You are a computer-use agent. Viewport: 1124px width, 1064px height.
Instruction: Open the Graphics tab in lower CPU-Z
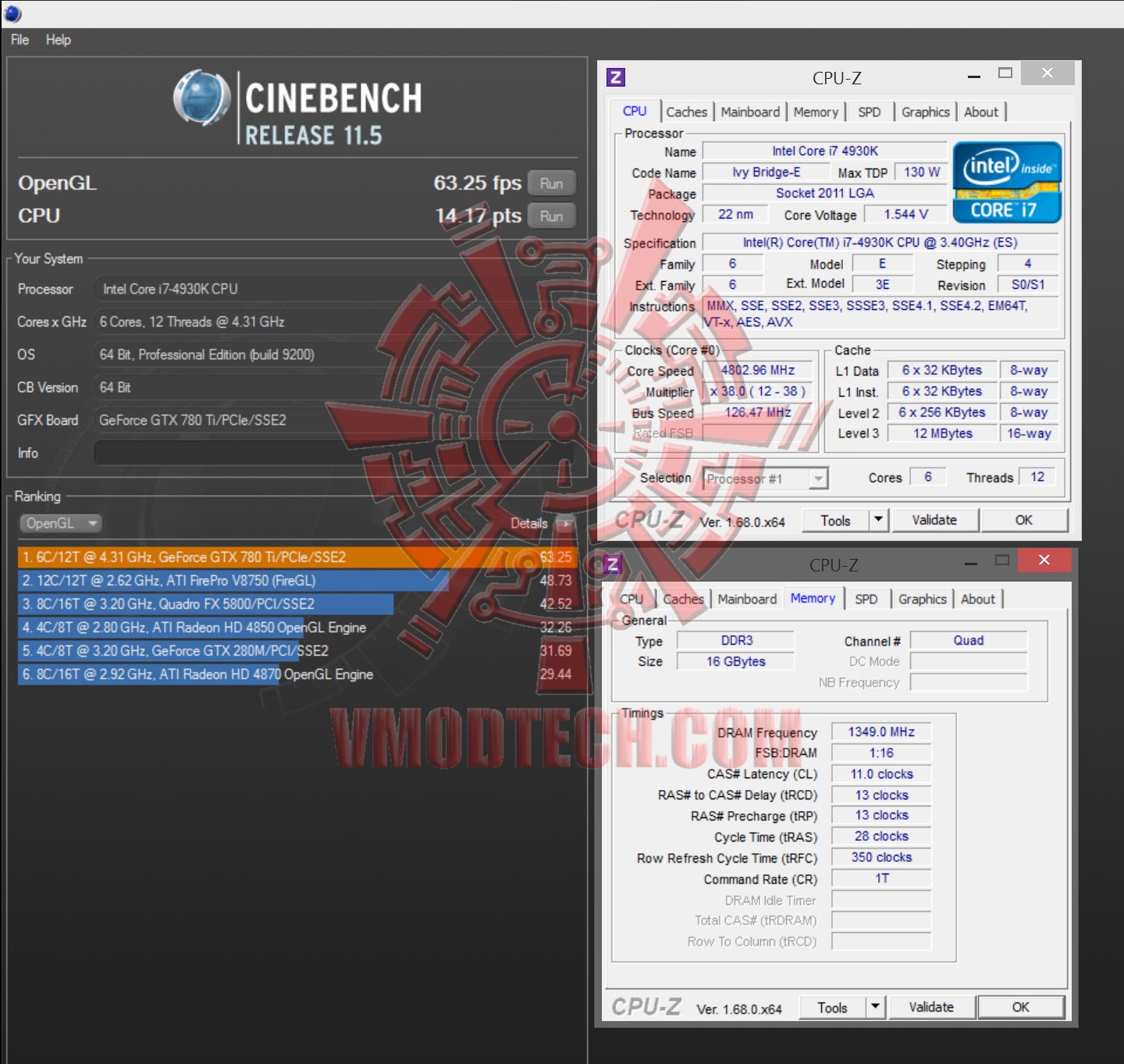click(923, 599)
